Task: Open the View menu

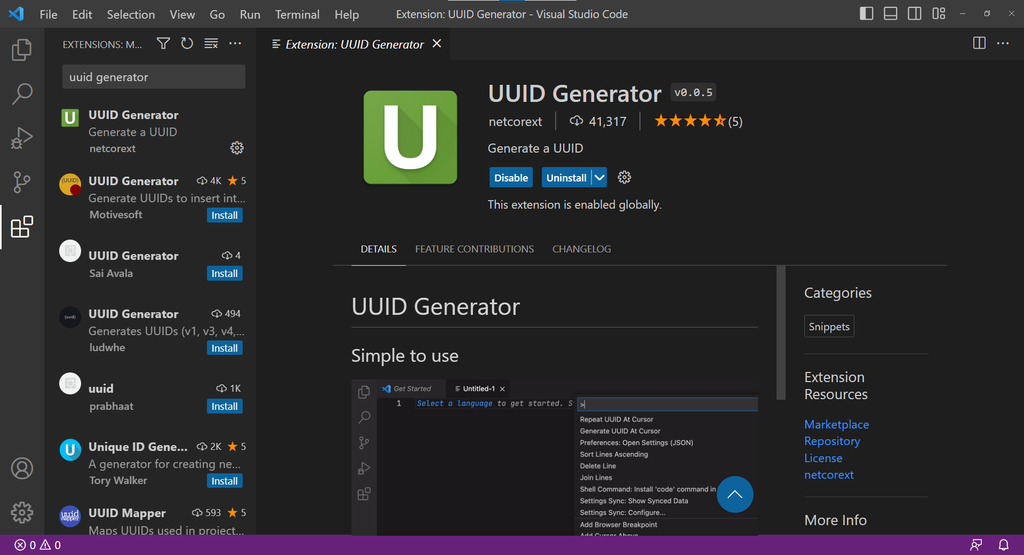Action: [182, 14]
